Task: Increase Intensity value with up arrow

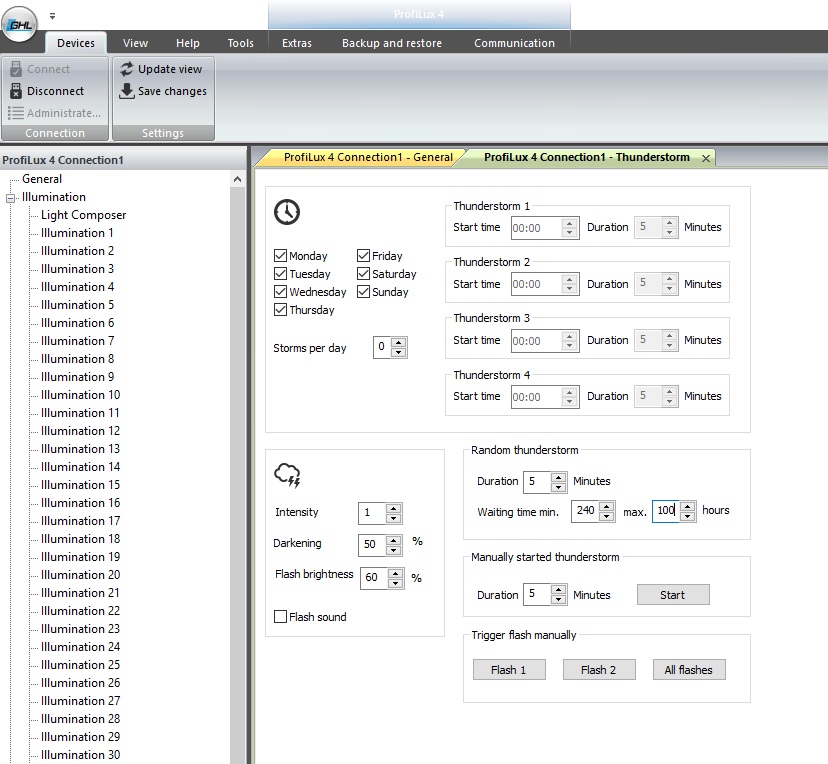Action: pos(393,508)
